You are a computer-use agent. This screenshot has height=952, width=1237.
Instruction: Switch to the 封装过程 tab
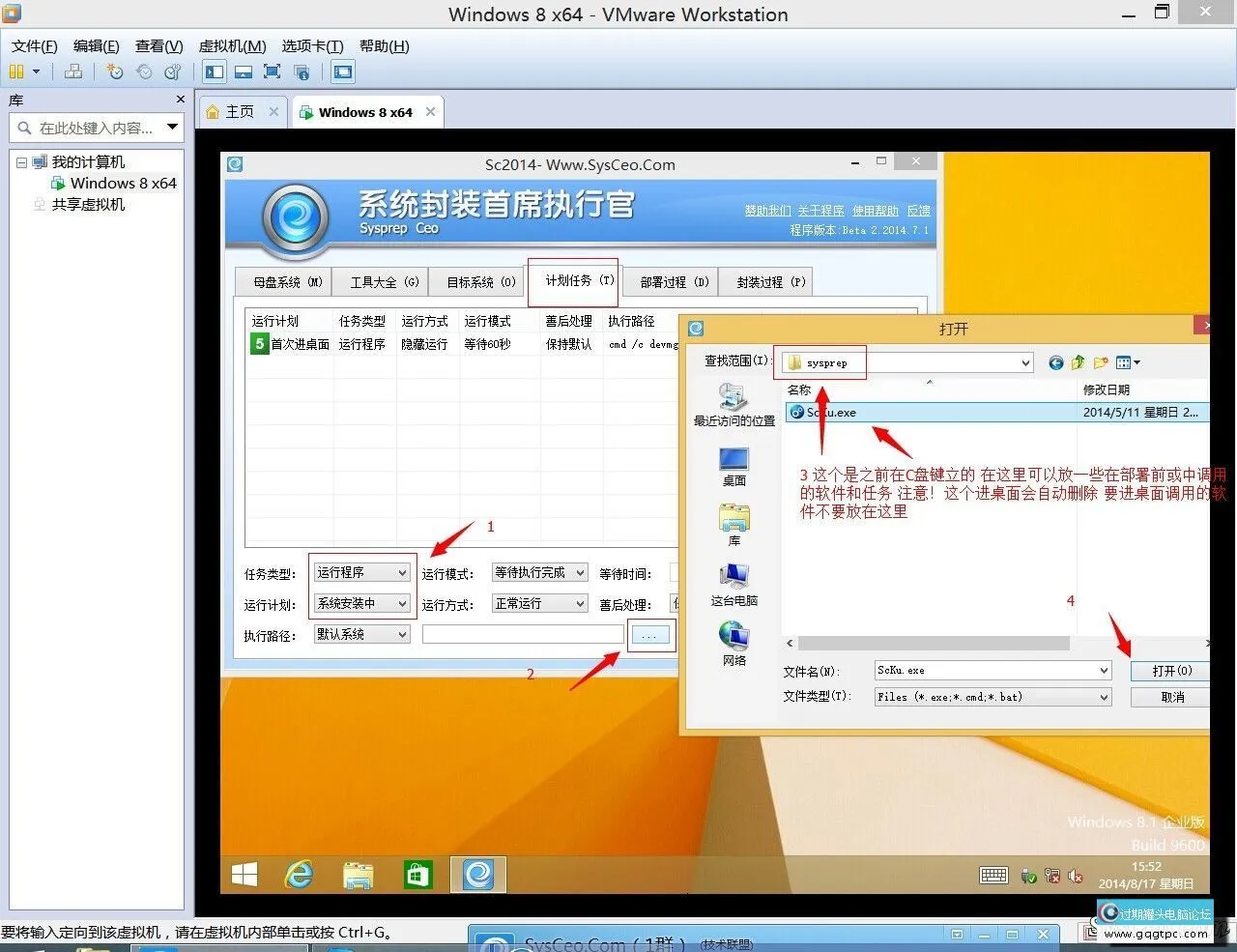tap(765, 281)
